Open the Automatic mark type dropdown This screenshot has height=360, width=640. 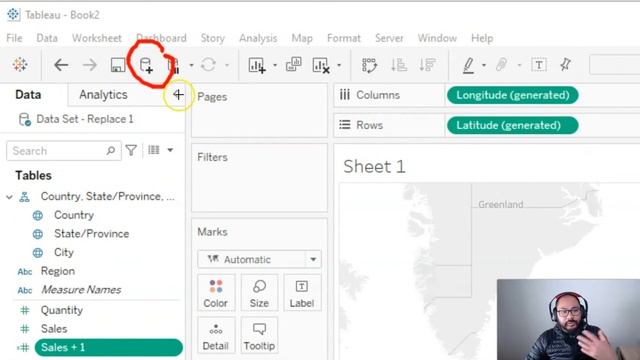[x=313, y=259]
